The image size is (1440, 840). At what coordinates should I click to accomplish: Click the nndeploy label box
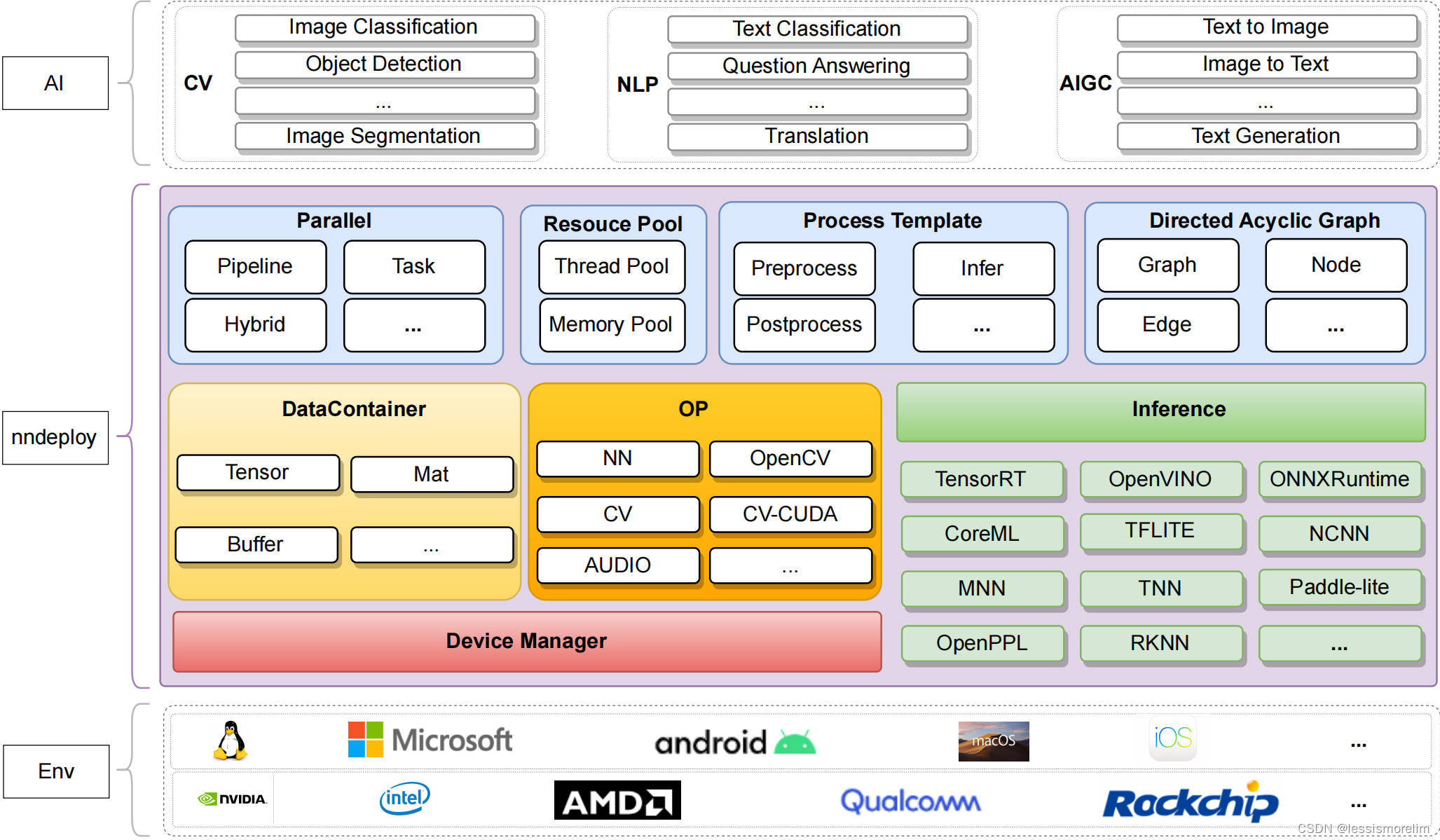(55, 437)
